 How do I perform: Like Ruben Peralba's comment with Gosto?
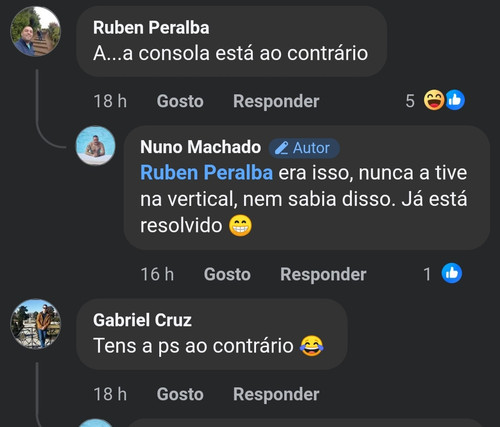[180, 101]
